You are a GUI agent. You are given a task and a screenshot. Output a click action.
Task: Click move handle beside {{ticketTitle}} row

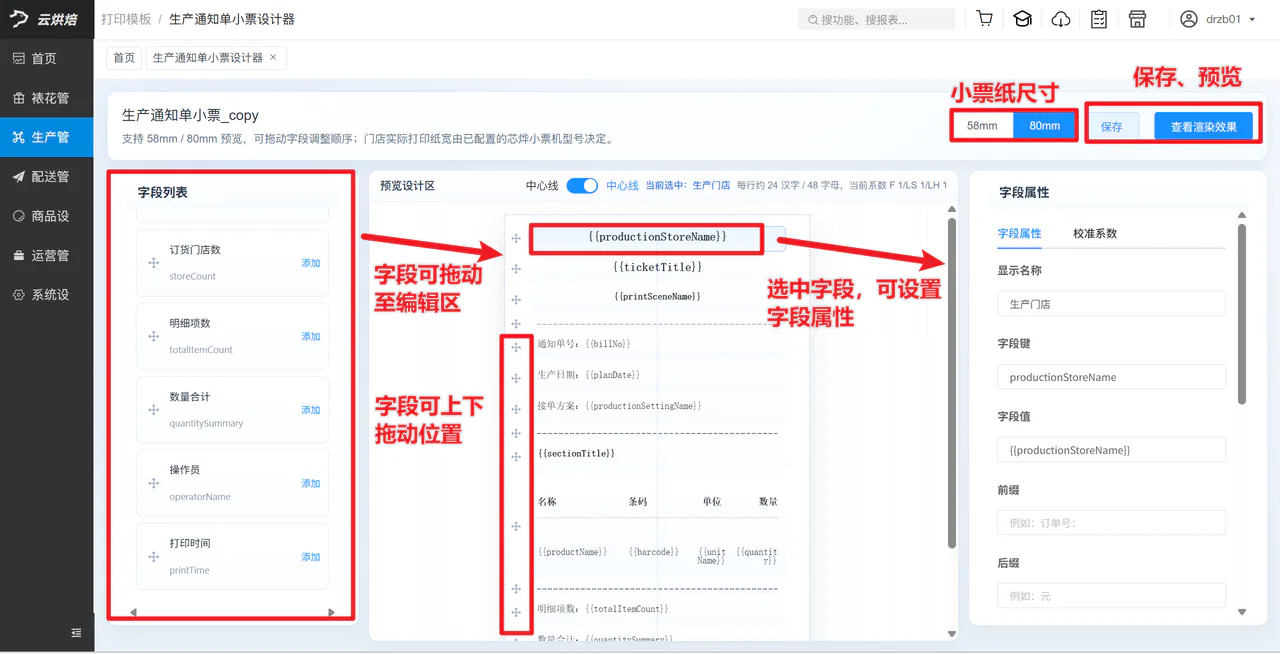pyautogui.click(x=516, y=269)
